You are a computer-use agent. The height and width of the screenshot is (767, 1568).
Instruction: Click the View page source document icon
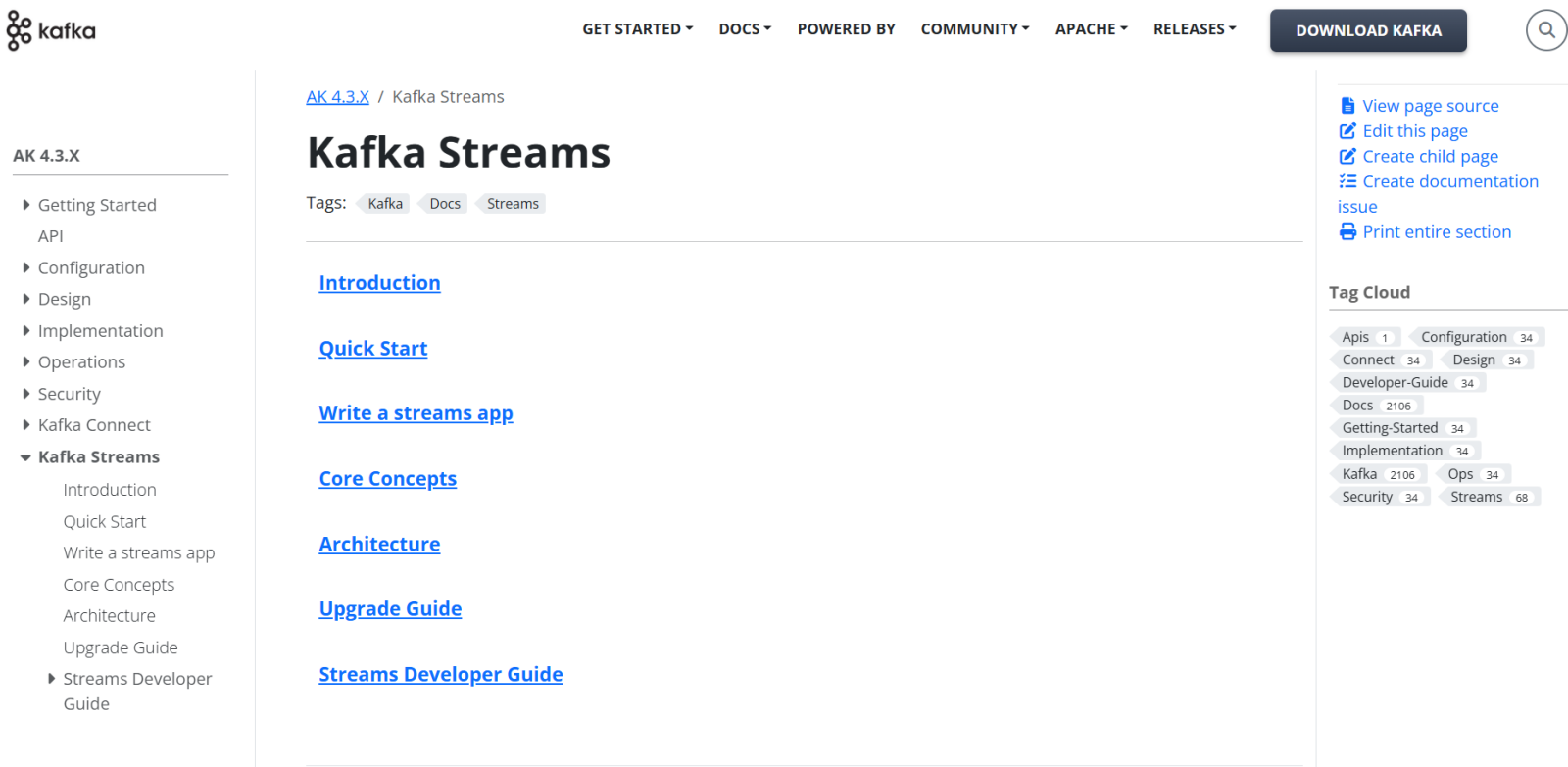1347,106
